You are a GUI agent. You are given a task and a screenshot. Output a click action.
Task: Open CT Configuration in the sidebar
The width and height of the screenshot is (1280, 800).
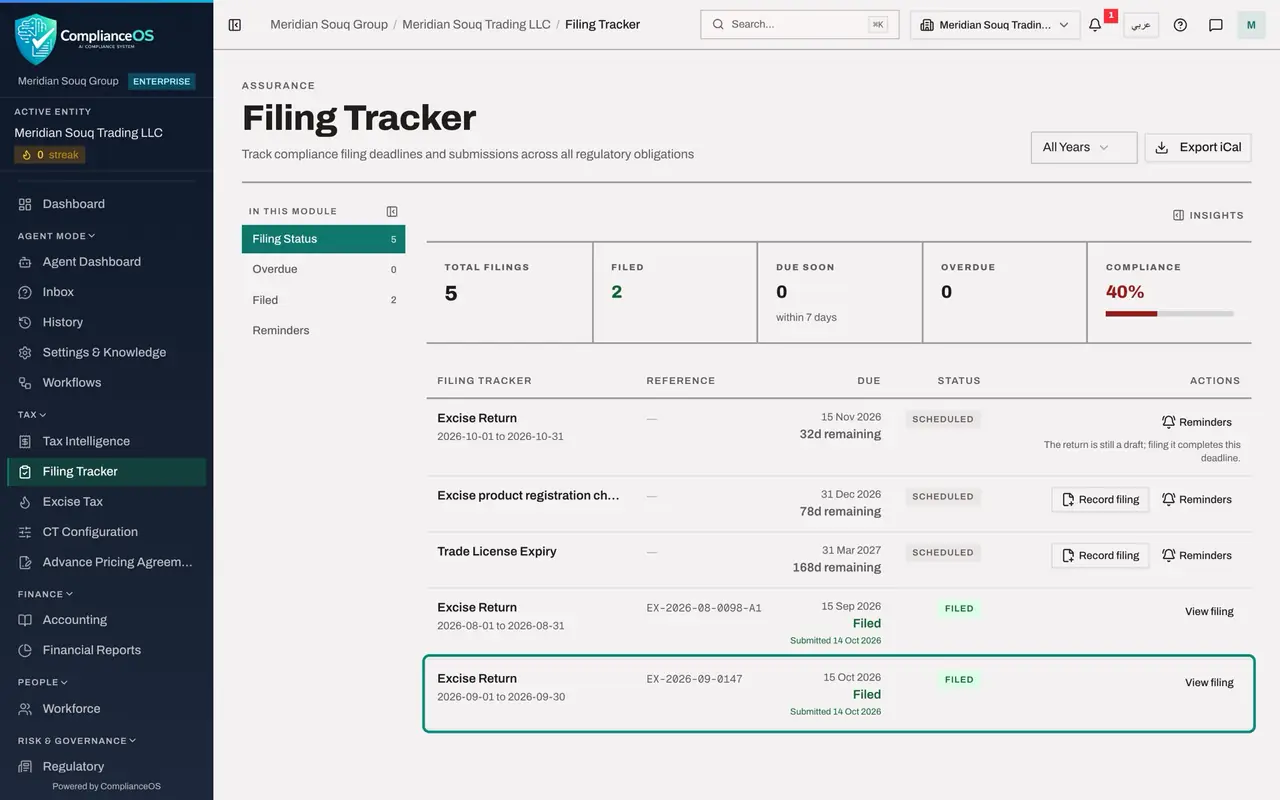(x=107, y=531)
